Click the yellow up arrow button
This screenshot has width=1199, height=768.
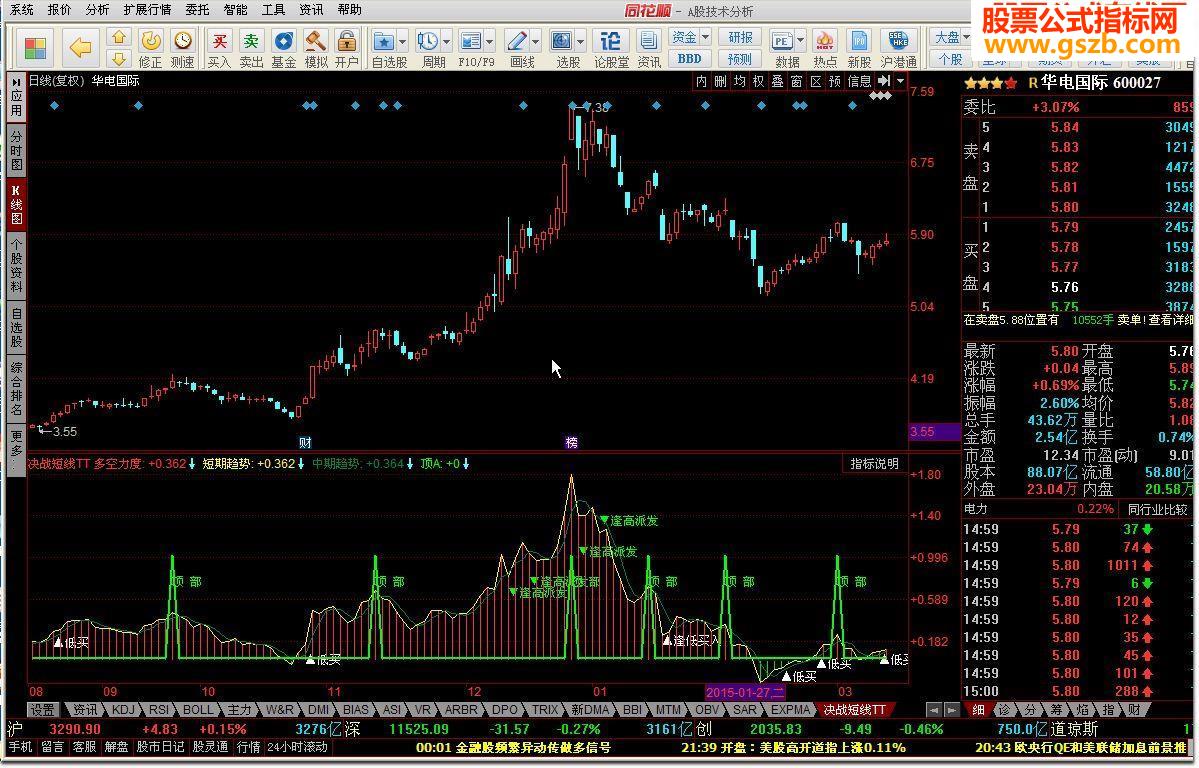(x=119, y=37)
